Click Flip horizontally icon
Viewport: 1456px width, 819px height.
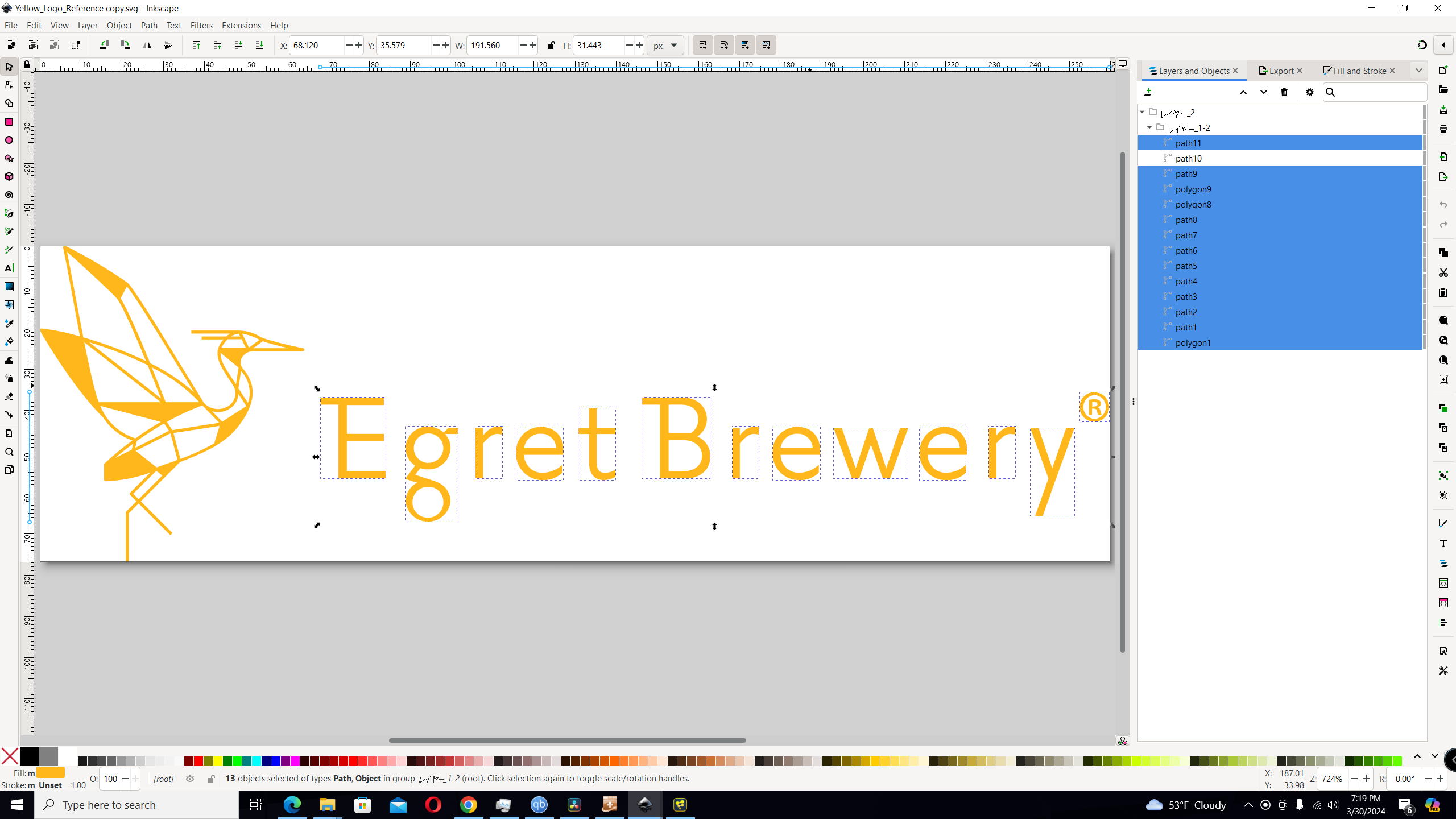(147, 45)
